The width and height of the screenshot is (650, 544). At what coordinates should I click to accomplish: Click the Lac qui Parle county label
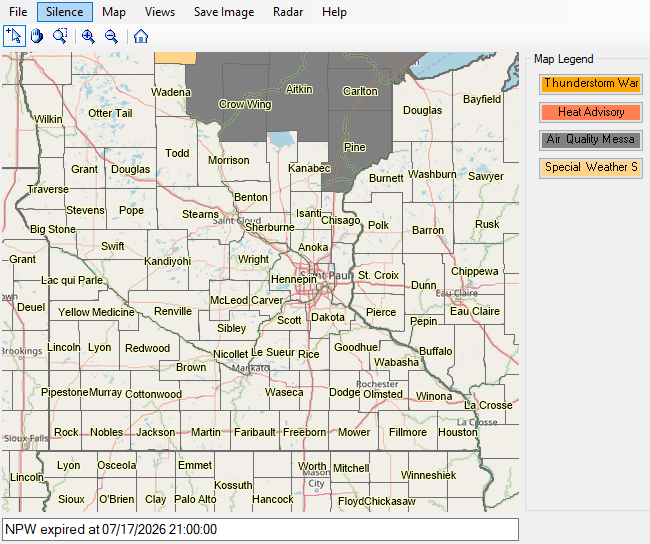coord(72,281)
